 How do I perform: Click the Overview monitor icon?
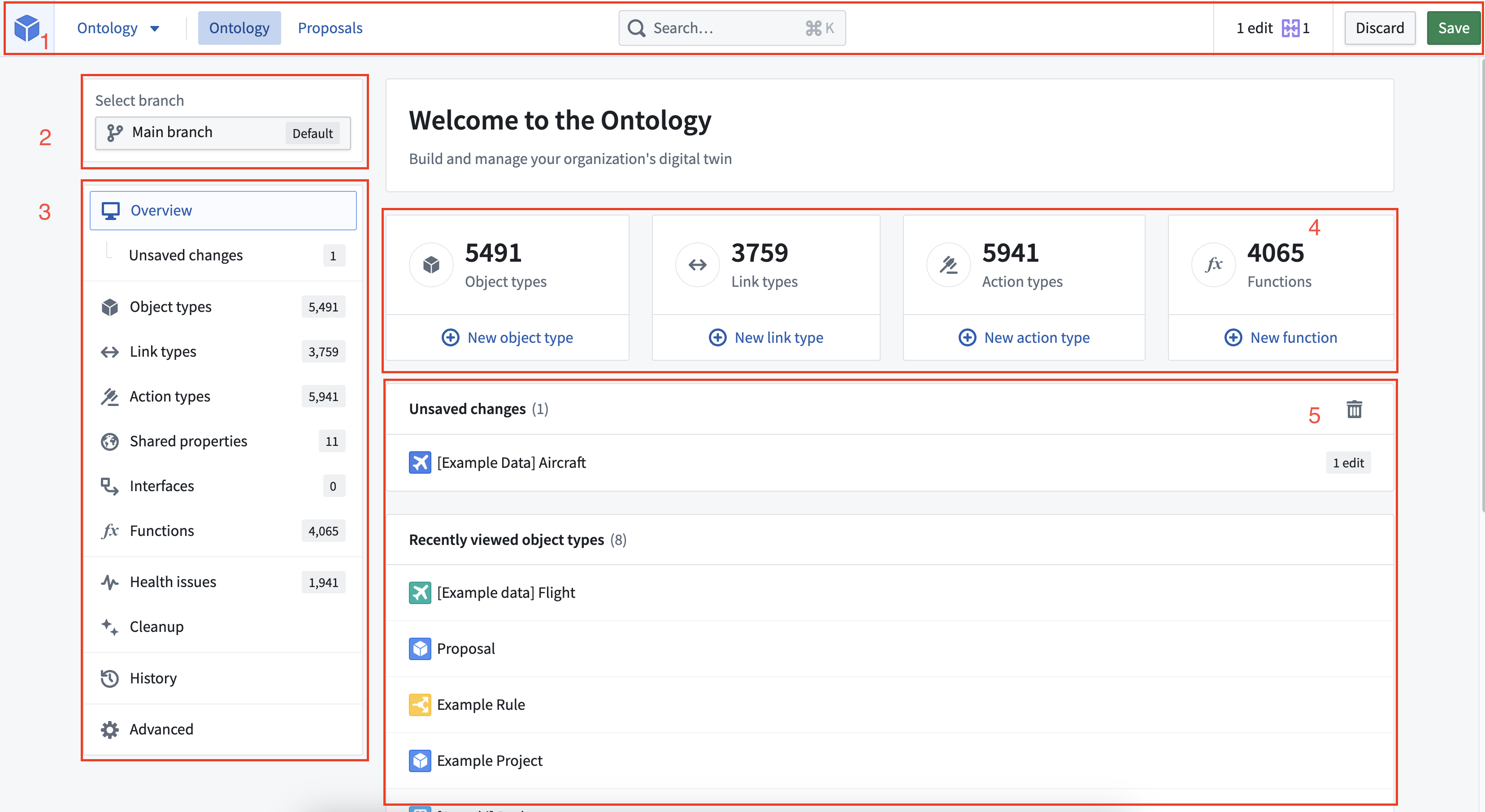click(x=110, y=210)
